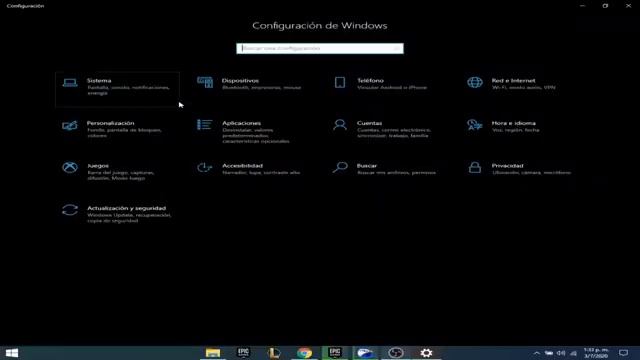Open Actualización y seguridad sync arrows icon

click(70, 210)
